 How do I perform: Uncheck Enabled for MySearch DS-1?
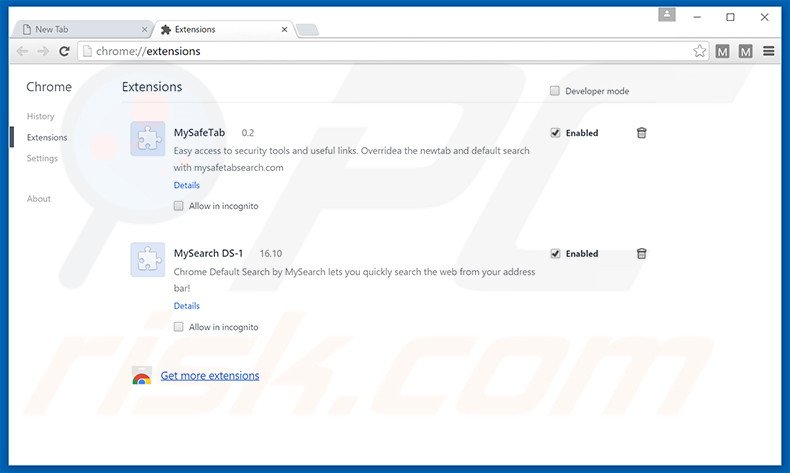pyautogui.click(x=555, y=253)
